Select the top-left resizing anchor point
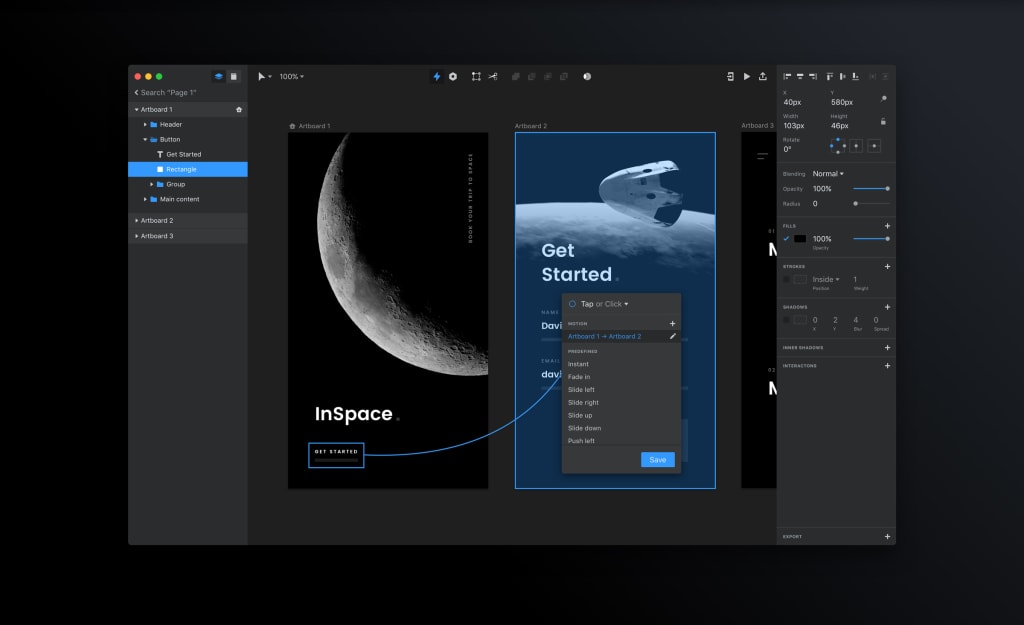This screenshot has width=1024, height=625. (834, 142)
